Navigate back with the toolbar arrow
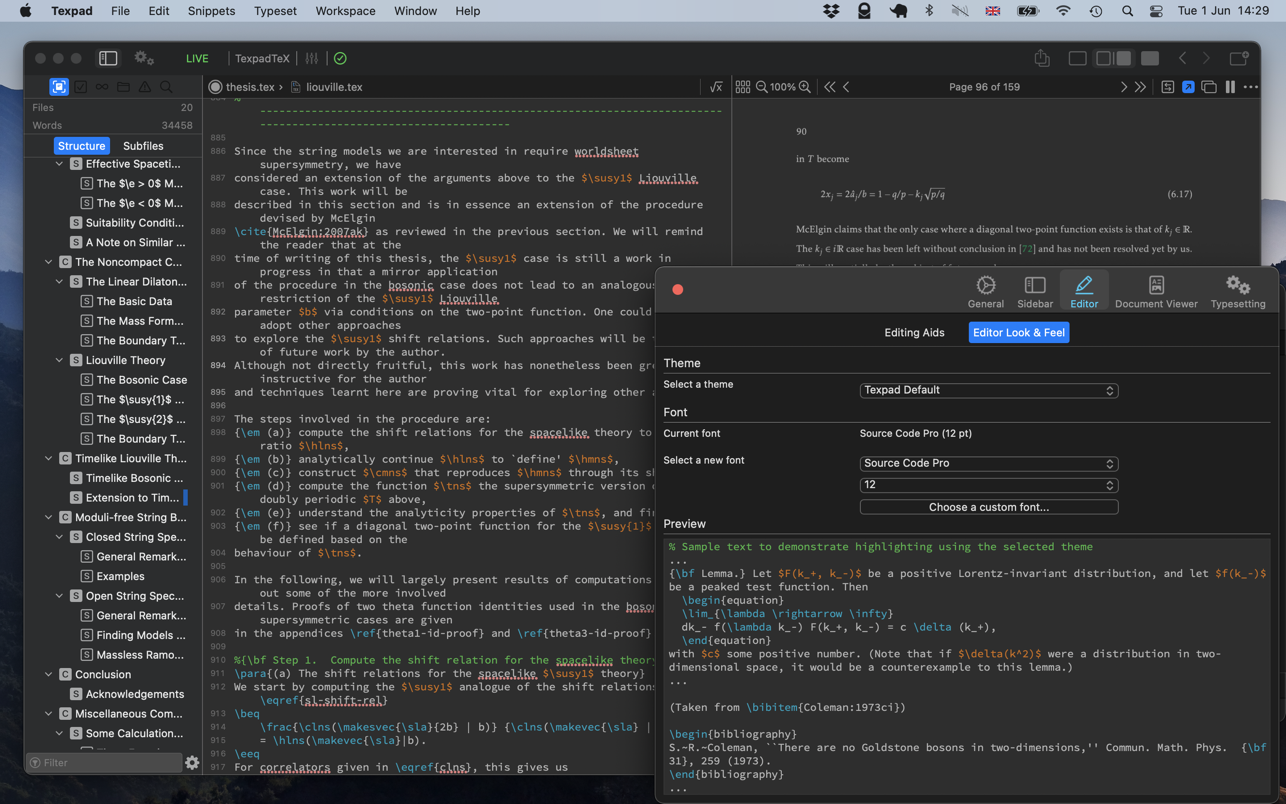The image size is (1286, 804). pyautogui.click(x=1183, y=58)
